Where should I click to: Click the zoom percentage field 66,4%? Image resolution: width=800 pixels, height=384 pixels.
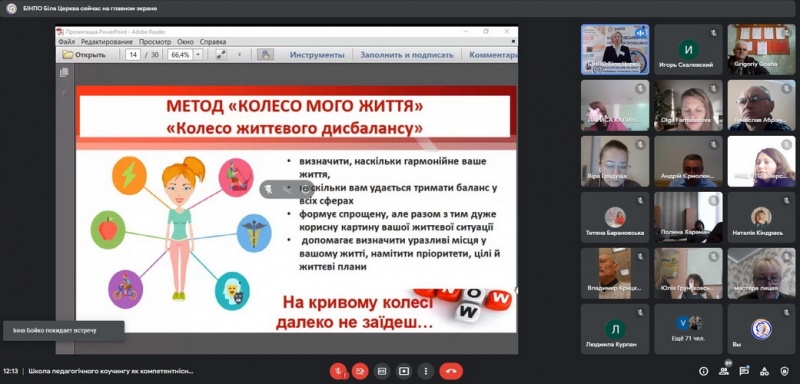(x=180, y=55)
